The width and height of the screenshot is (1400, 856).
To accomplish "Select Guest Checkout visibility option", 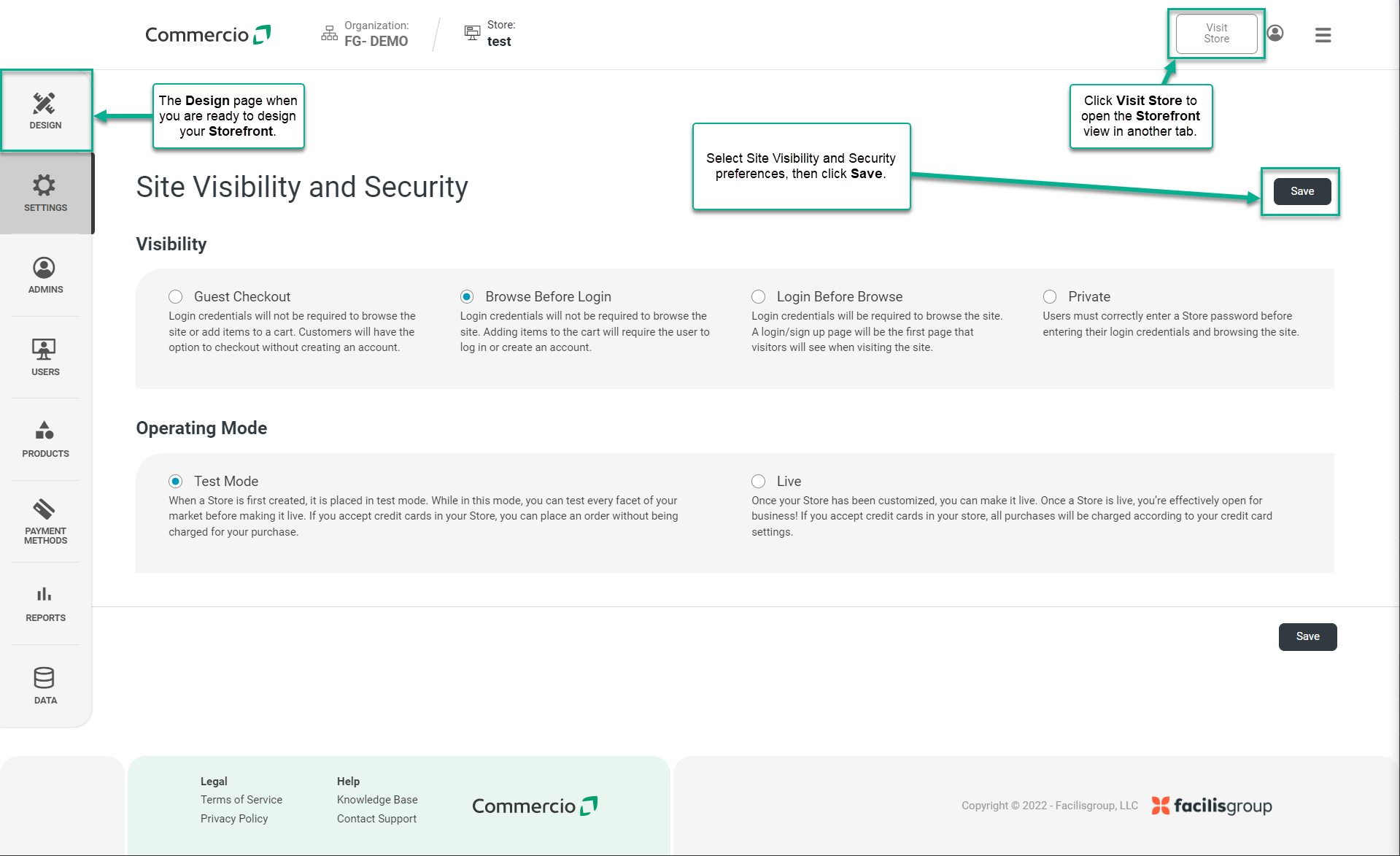I will (x=176, y=297).
